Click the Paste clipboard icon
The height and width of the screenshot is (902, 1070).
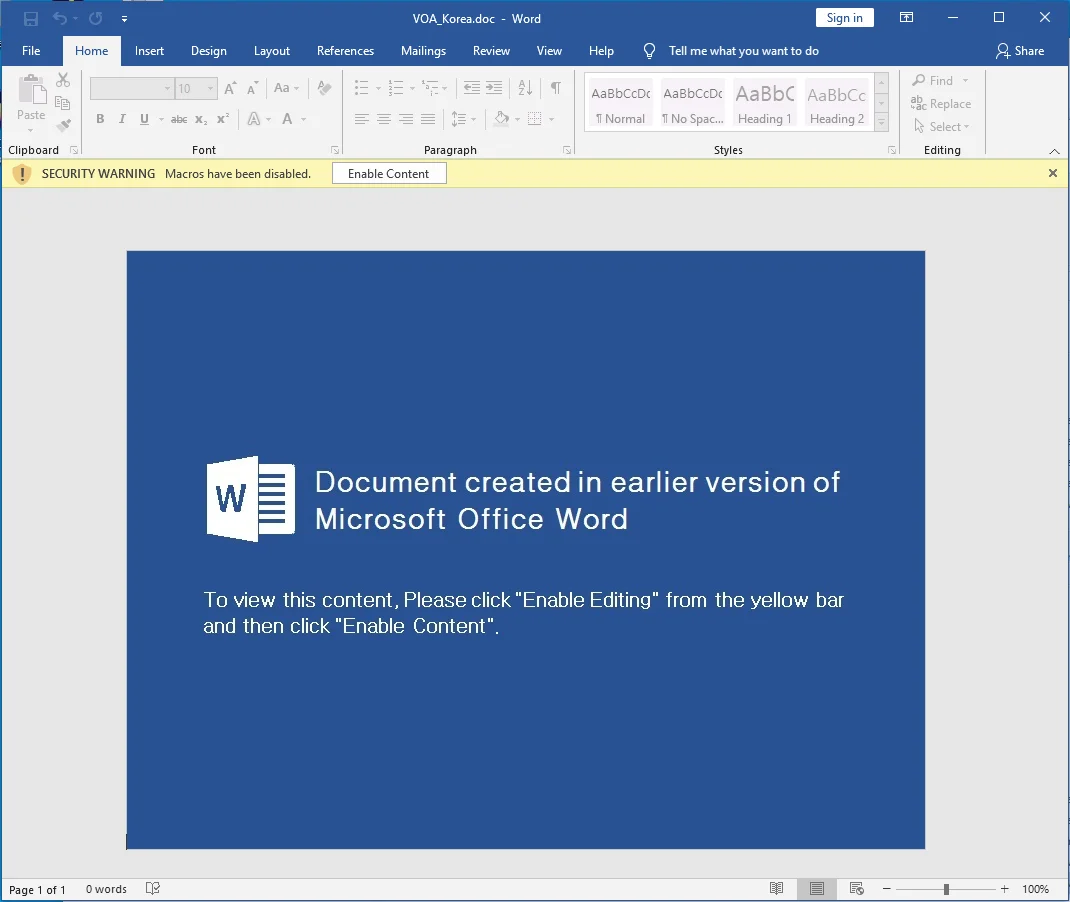(31, 89)
